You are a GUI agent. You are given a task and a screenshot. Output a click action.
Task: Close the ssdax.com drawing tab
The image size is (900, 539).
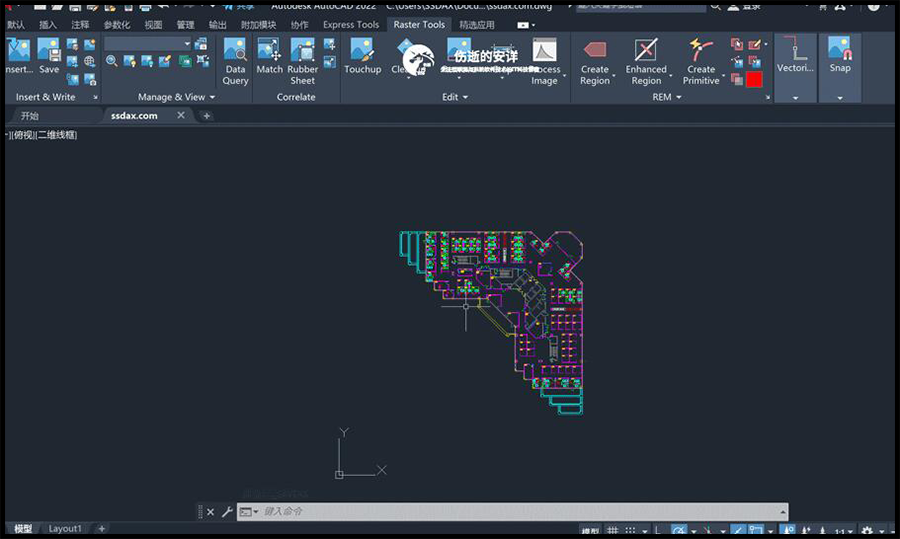point(181,115)
